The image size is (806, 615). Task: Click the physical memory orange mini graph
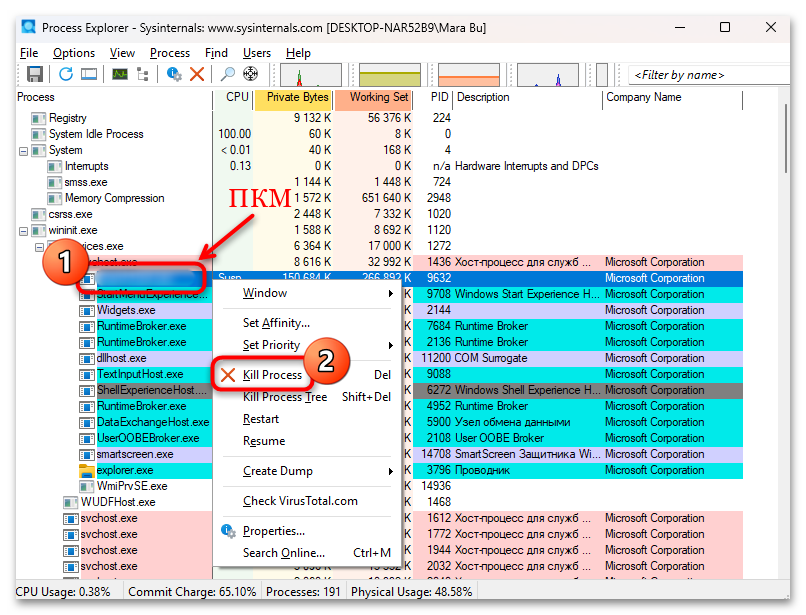pyautogui.click(x=469, y=75)
